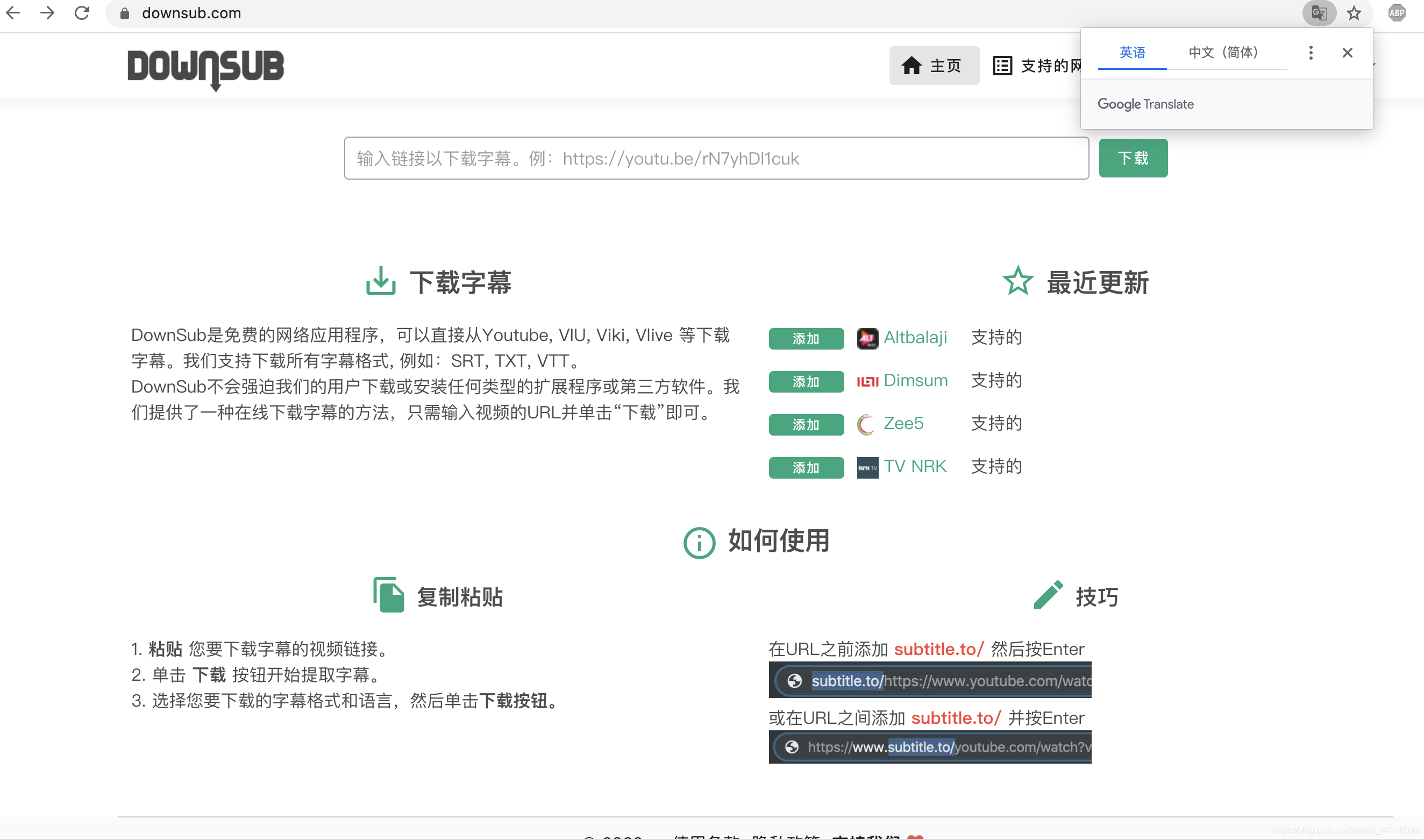Click the TV NRK logo icon

coord(867,467)
